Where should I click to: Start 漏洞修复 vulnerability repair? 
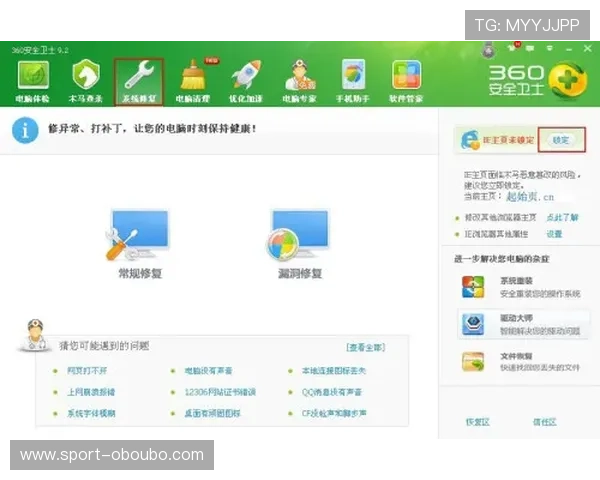coord(300,244)
